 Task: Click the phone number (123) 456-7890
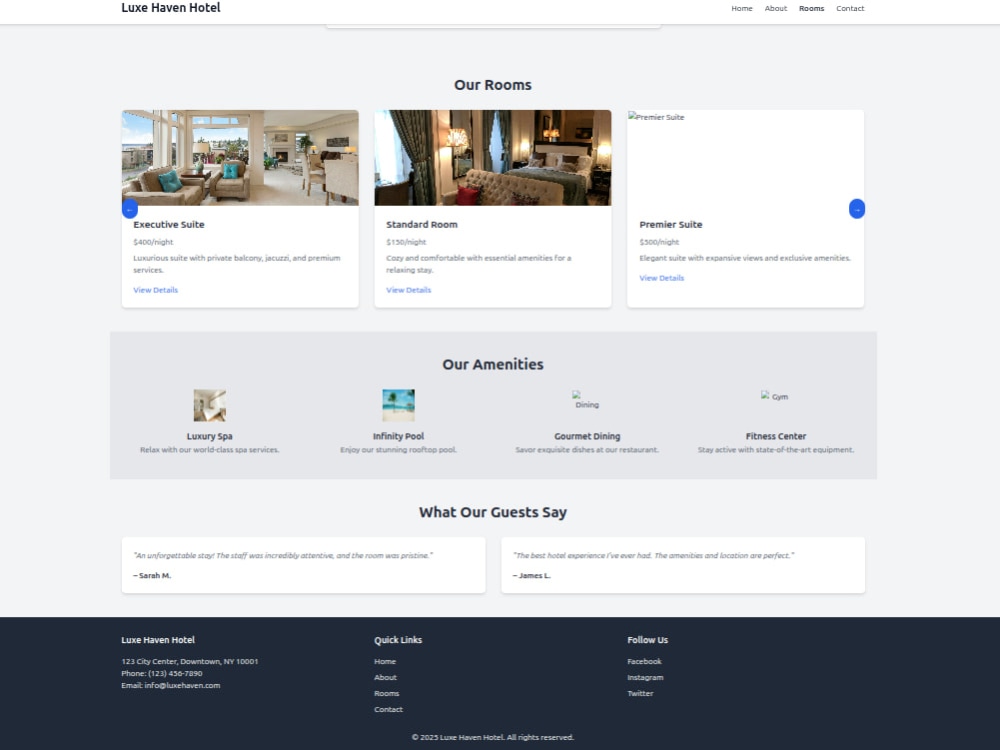point(175,673)
